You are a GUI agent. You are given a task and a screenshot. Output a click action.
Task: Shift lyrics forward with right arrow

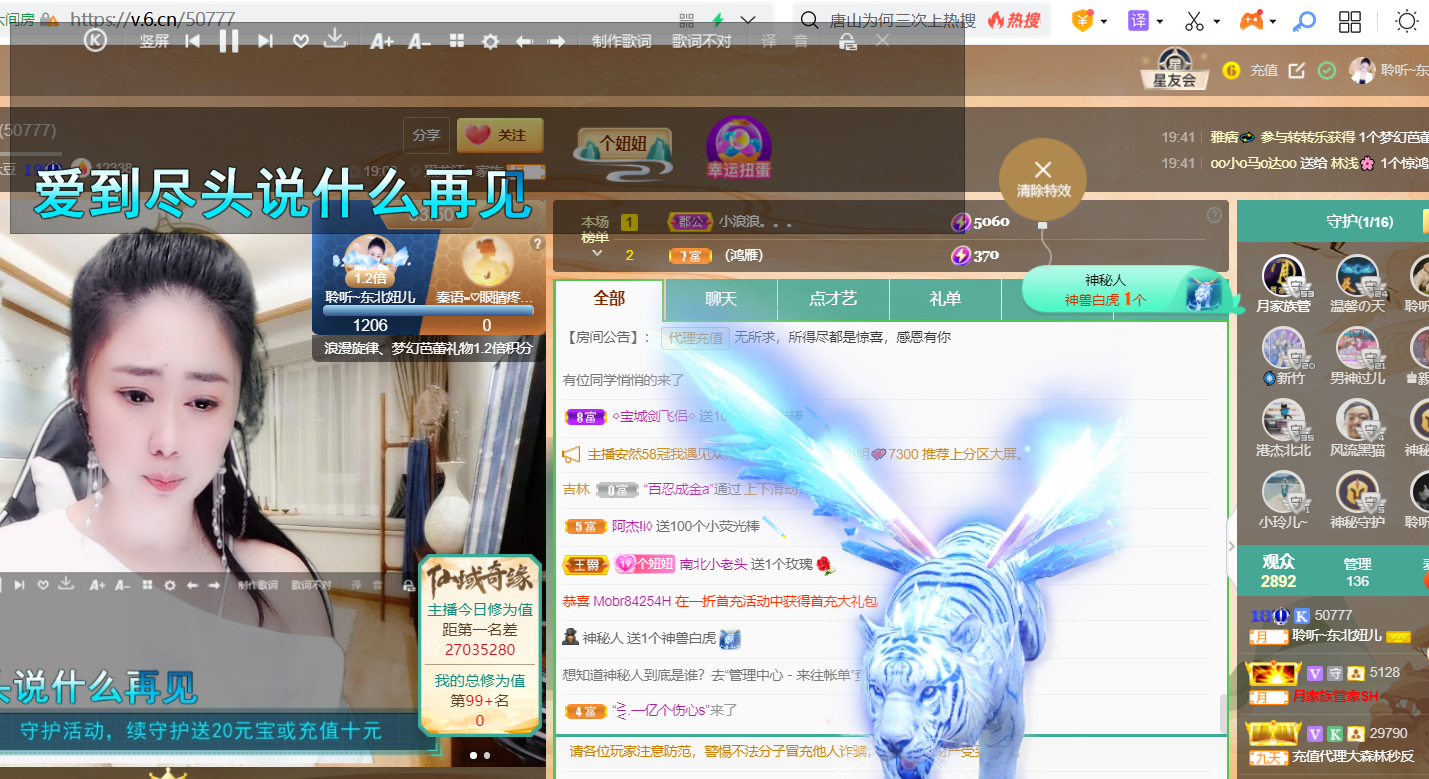click(557, 41)
